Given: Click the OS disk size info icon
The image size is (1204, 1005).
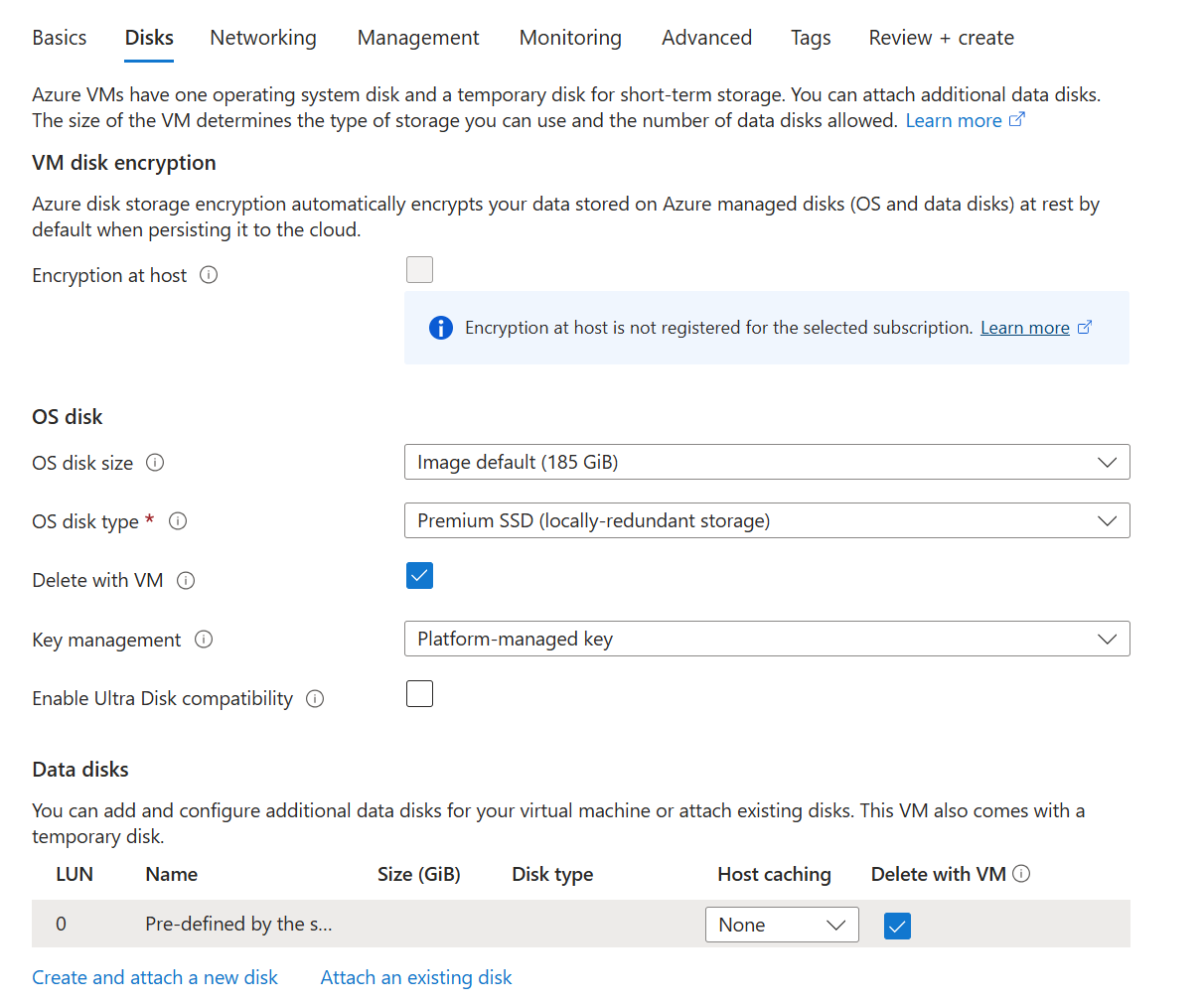Looking at the screenshot, I should coord(156,462).
